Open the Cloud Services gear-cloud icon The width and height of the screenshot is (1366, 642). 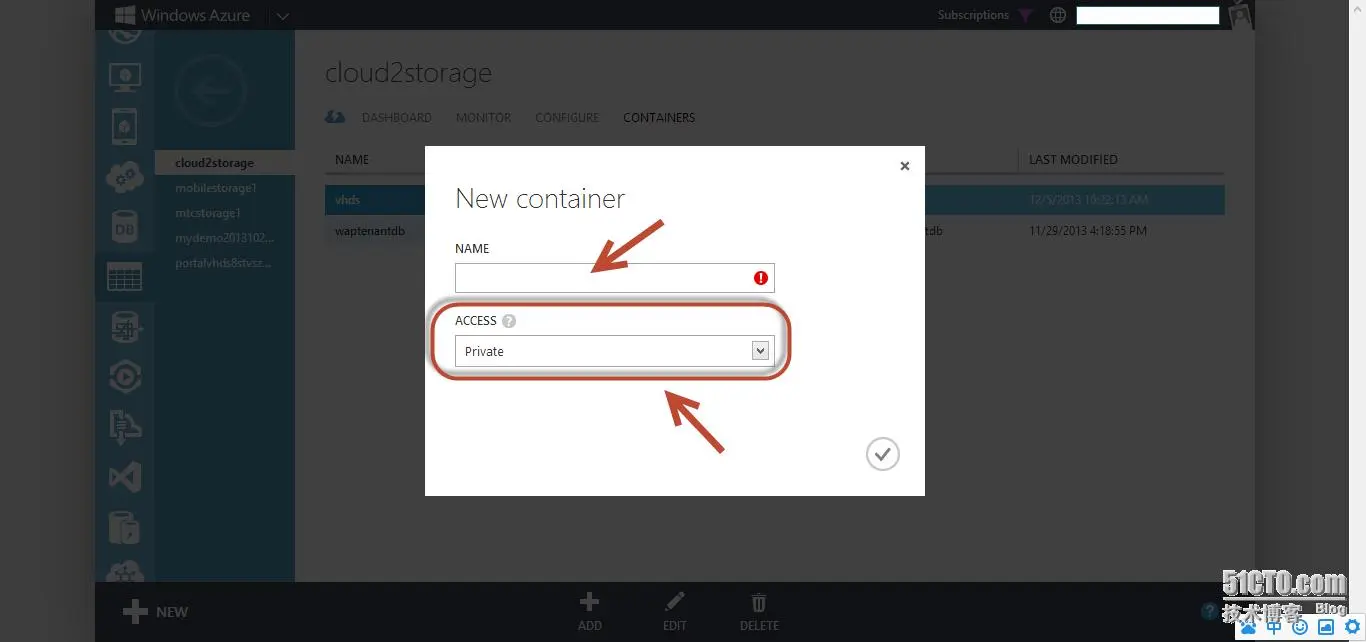[125, 177]
